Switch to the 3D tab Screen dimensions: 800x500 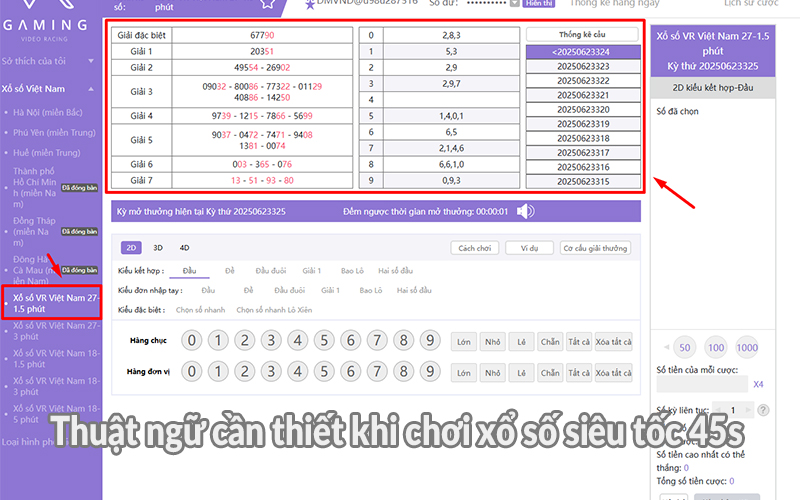[158, 247]
